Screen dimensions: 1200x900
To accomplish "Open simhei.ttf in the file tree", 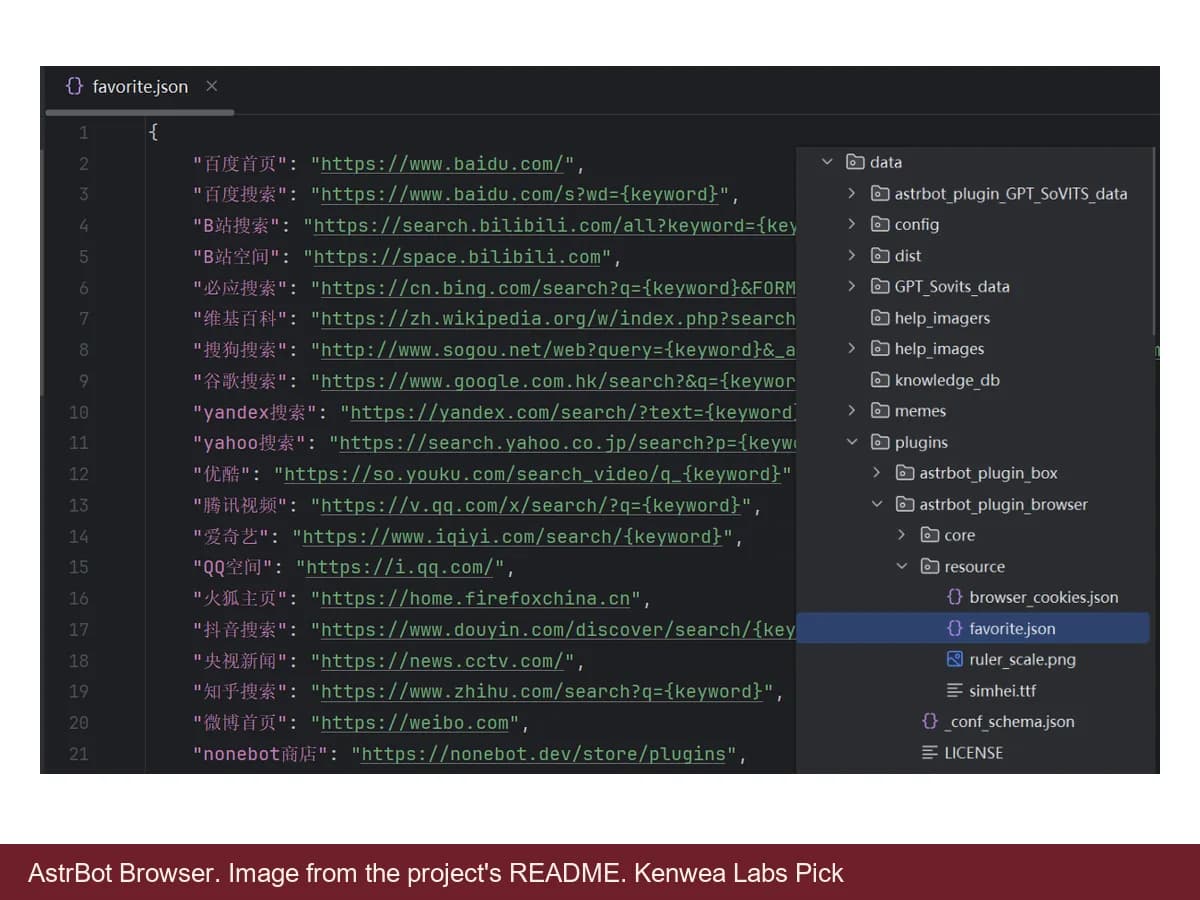I will (x=1003, y=690).
